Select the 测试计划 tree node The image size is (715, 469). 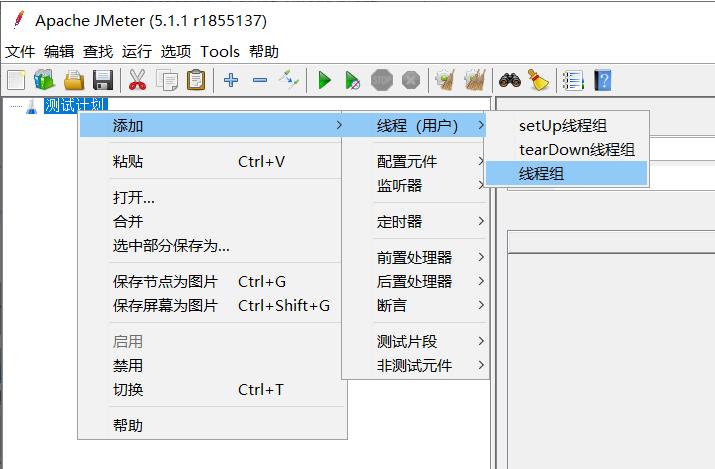point(76,105)
